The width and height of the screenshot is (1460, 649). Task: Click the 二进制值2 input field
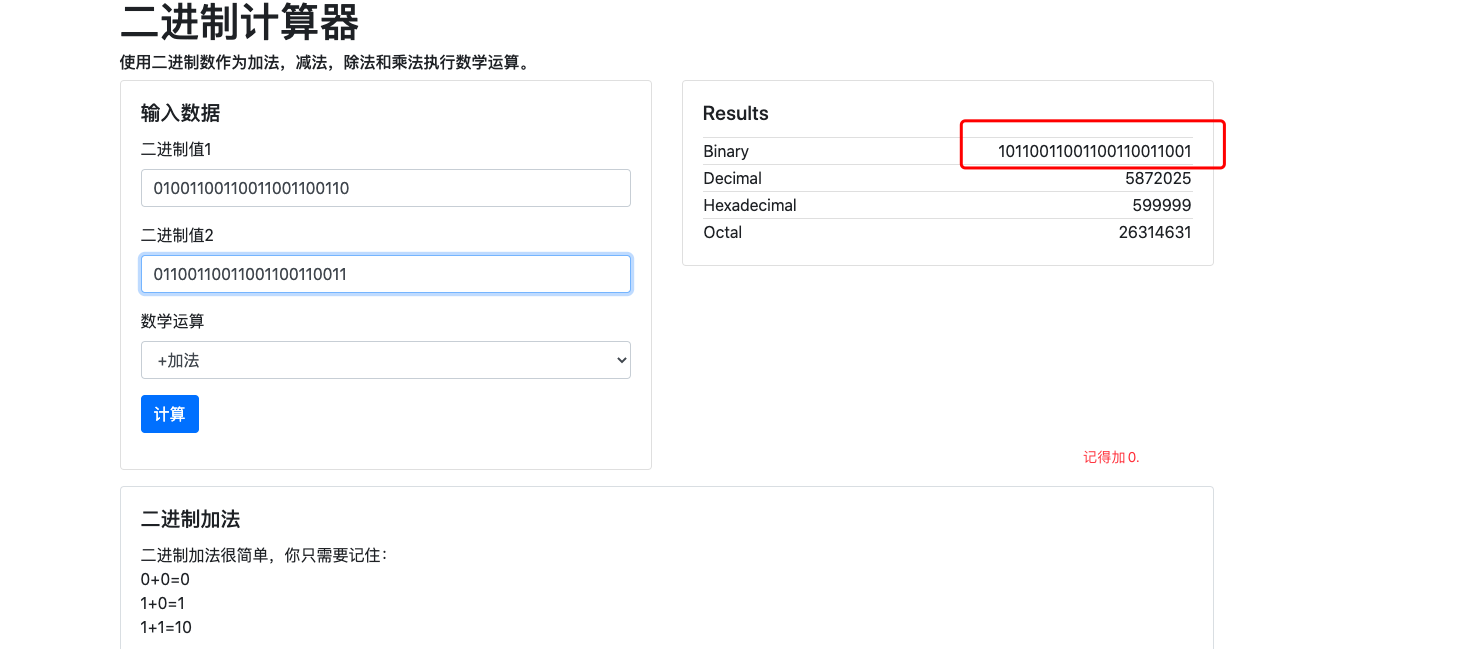(x=385, y=274)
